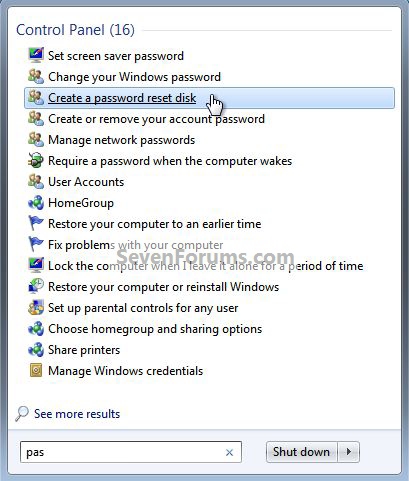Click the magnifier icon beside See more results
The height and width of the screenshot is (481, 409).
[x=22, y=414]
